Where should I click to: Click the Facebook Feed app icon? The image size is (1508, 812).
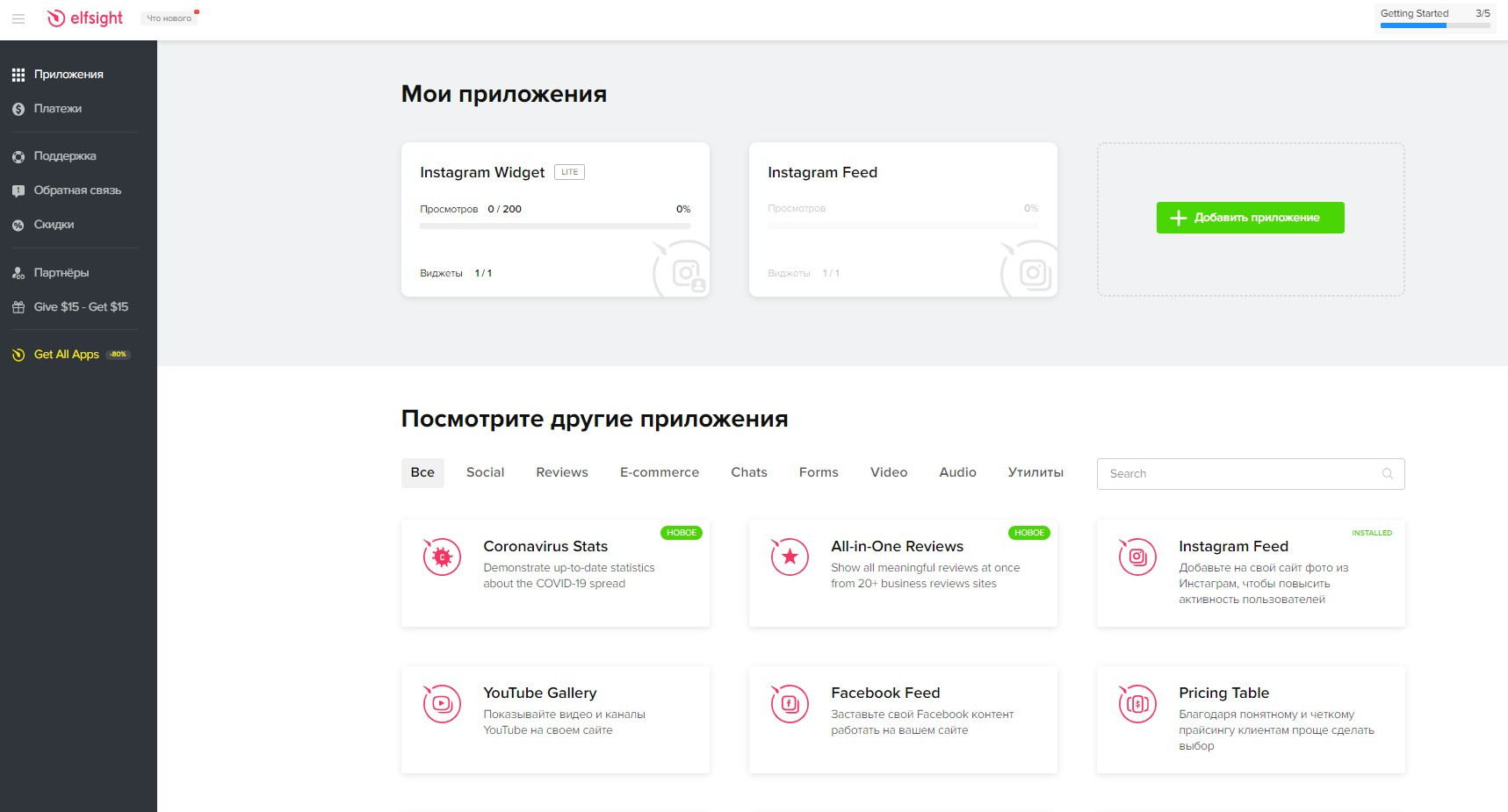coord(790,703)
